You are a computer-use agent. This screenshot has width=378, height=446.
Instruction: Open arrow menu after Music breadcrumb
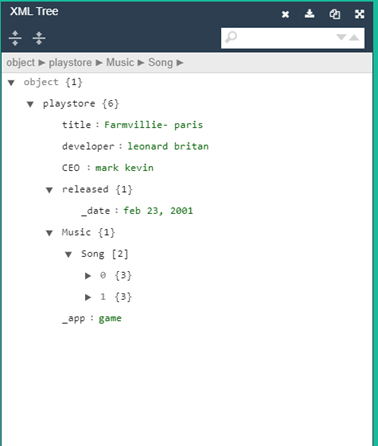click(141, 63)
